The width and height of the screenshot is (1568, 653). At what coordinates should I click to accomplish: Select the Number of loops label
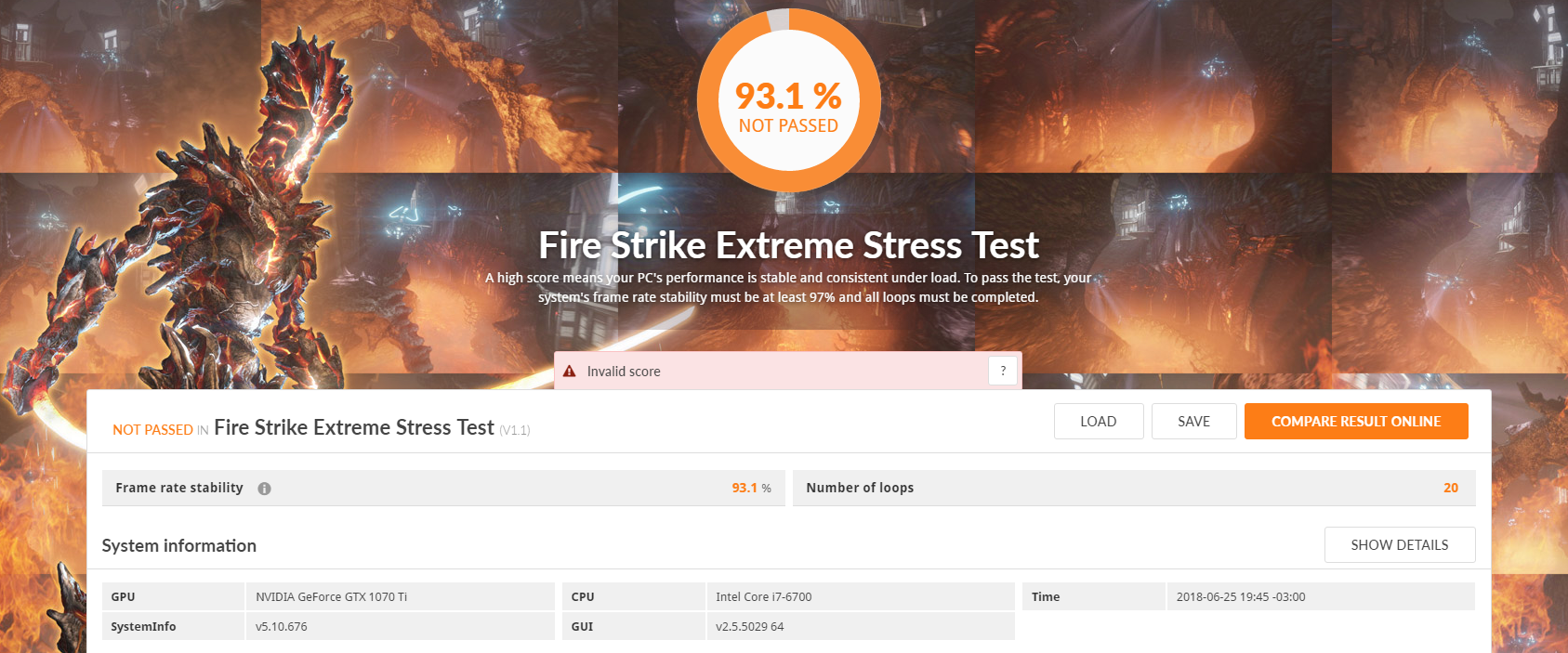coord(860,488)
